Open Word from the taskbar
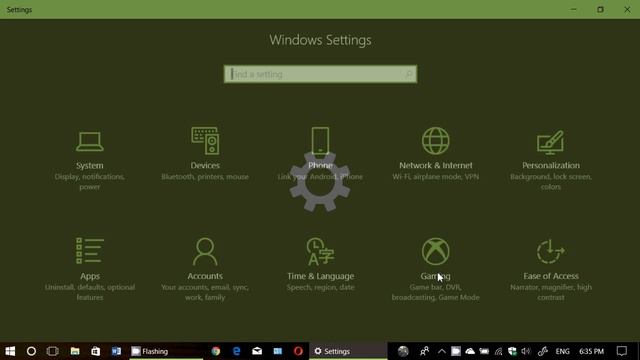This screenshot has height=360, width=640. (116, 351)
